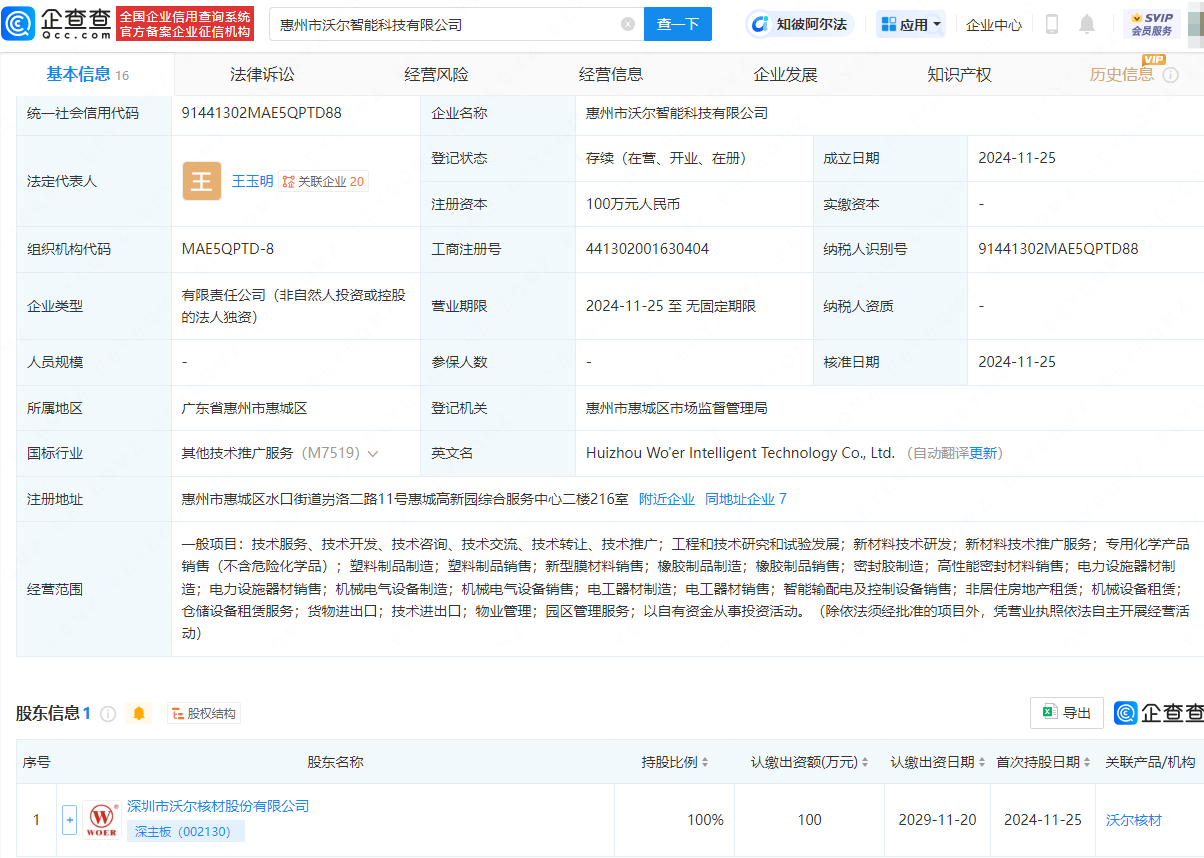The height and width of the screenshot is (858, 1204).
Task: Click the 营业期限 value 2024-11-25 至 无固定期限
Action: (671, 306)
